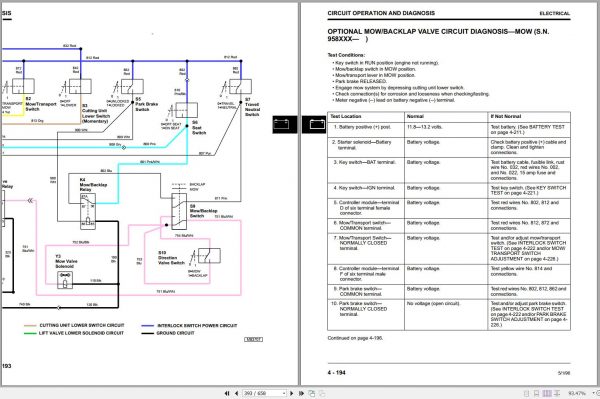Click the Ground Circuit legend entry

[168, 333]
